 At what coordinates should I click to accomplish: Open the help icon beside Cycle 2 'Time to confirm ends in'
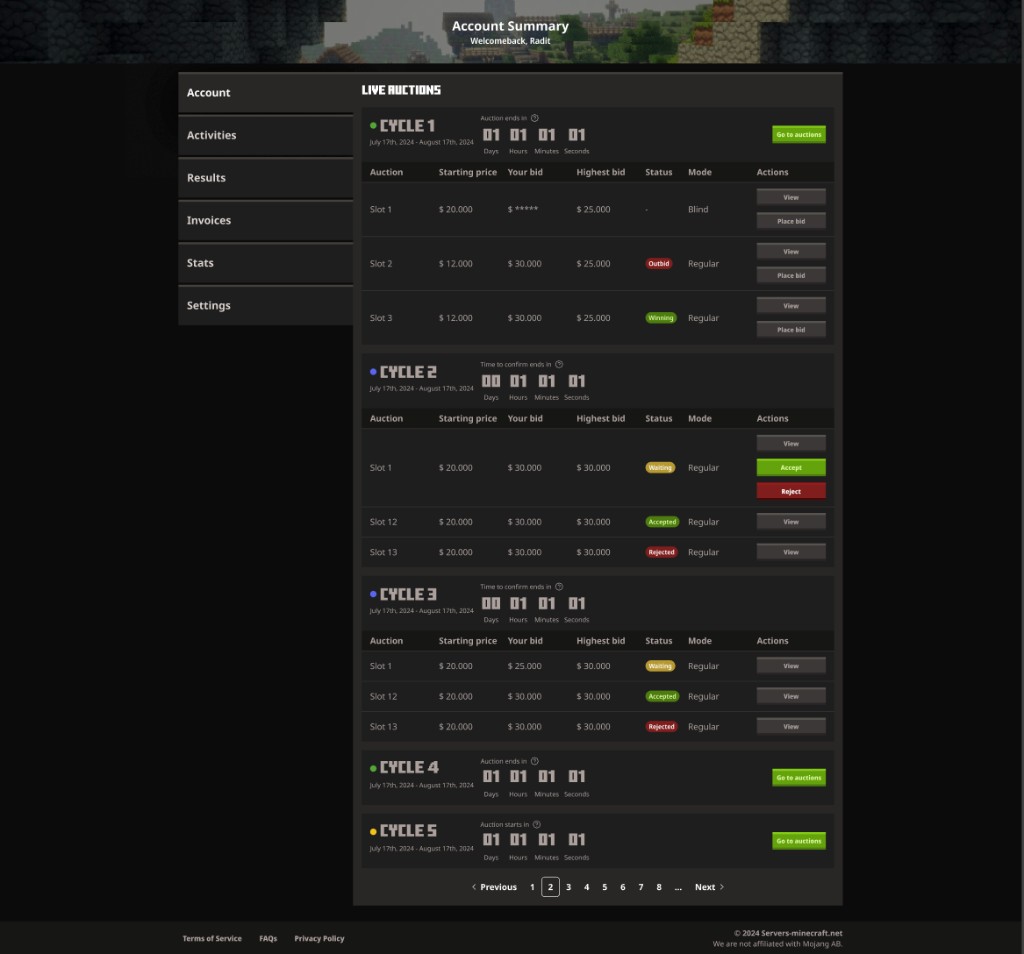point(559,364)
